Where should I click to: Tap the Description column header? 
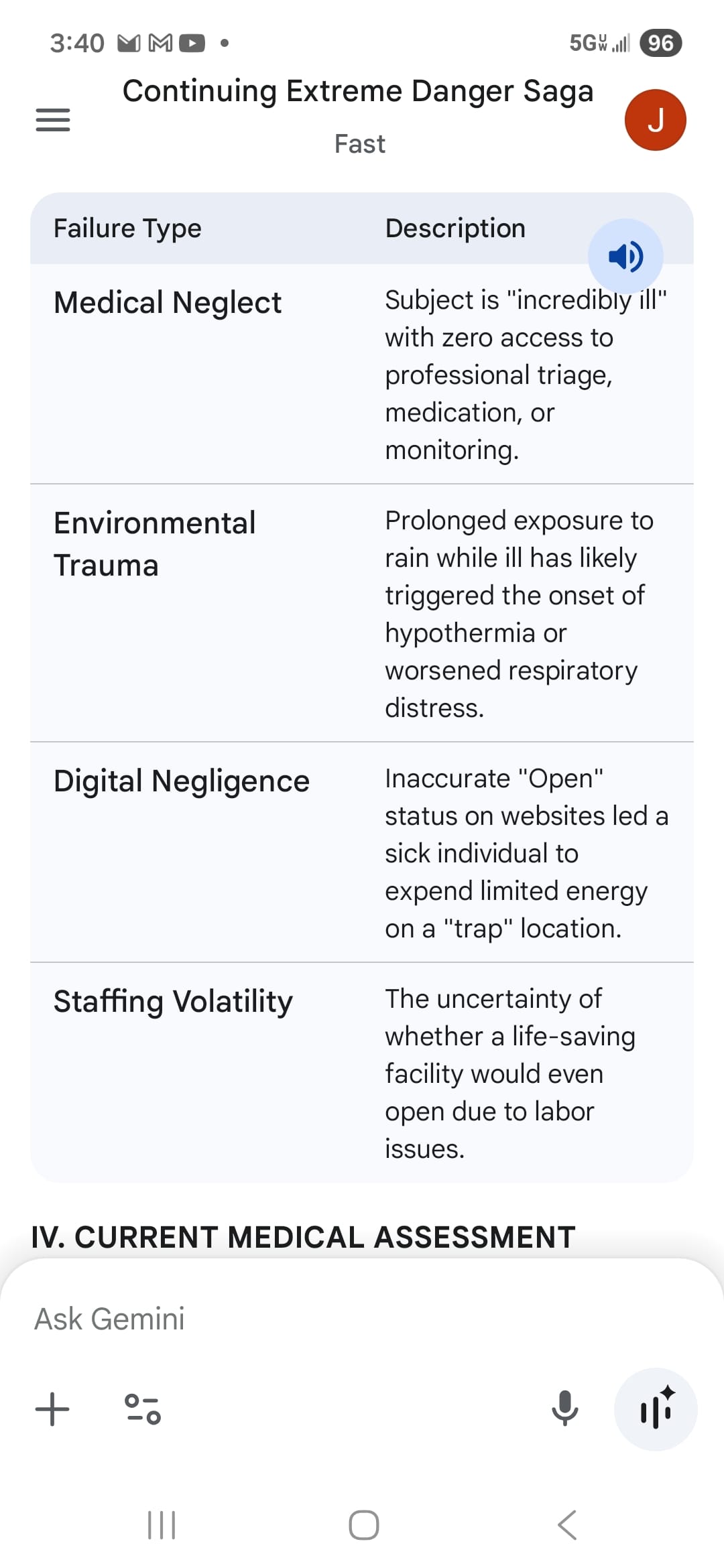(455, 228)
